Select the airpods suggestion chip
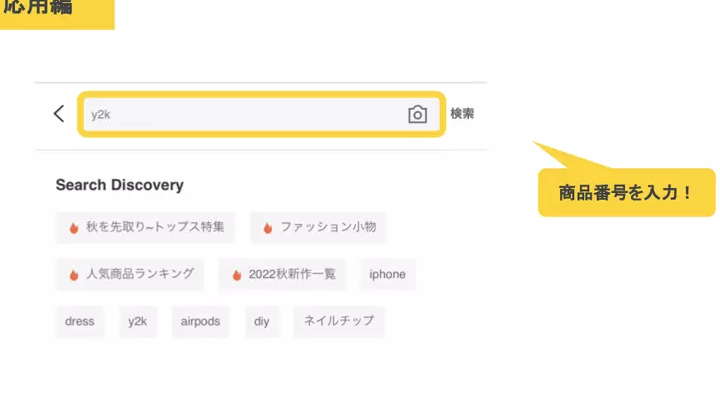The height and width of the screenshot is (405, 720). [200, 322]
